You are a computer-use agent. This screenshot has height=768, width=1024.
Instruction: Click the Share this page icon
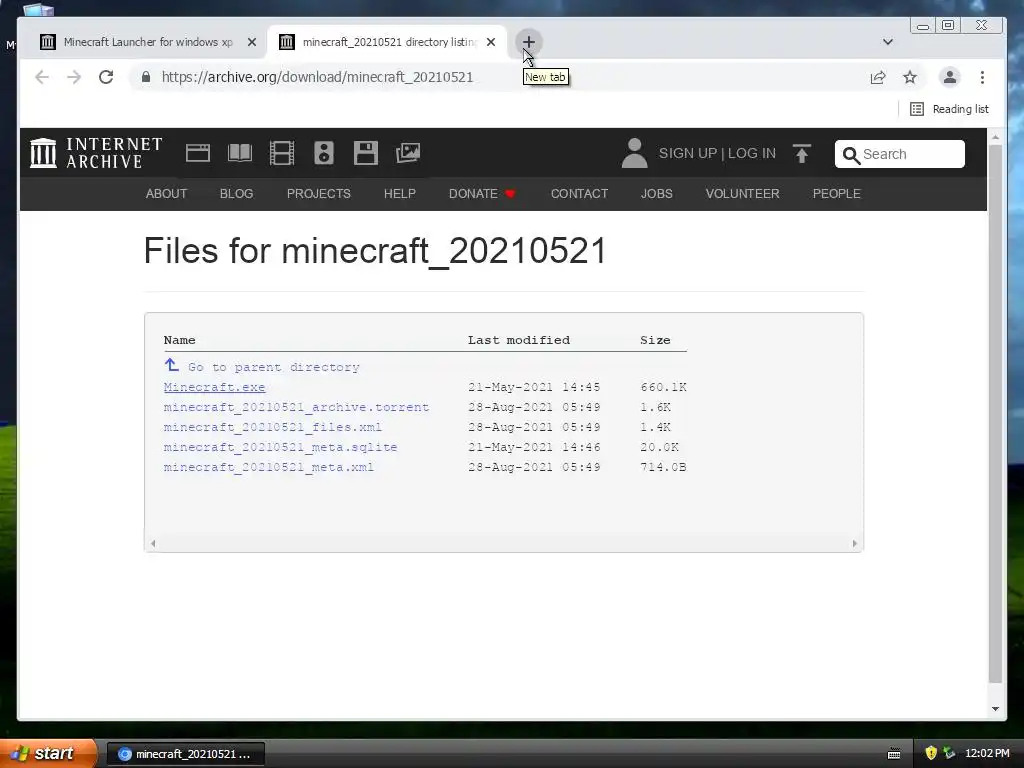coord(878,77)
